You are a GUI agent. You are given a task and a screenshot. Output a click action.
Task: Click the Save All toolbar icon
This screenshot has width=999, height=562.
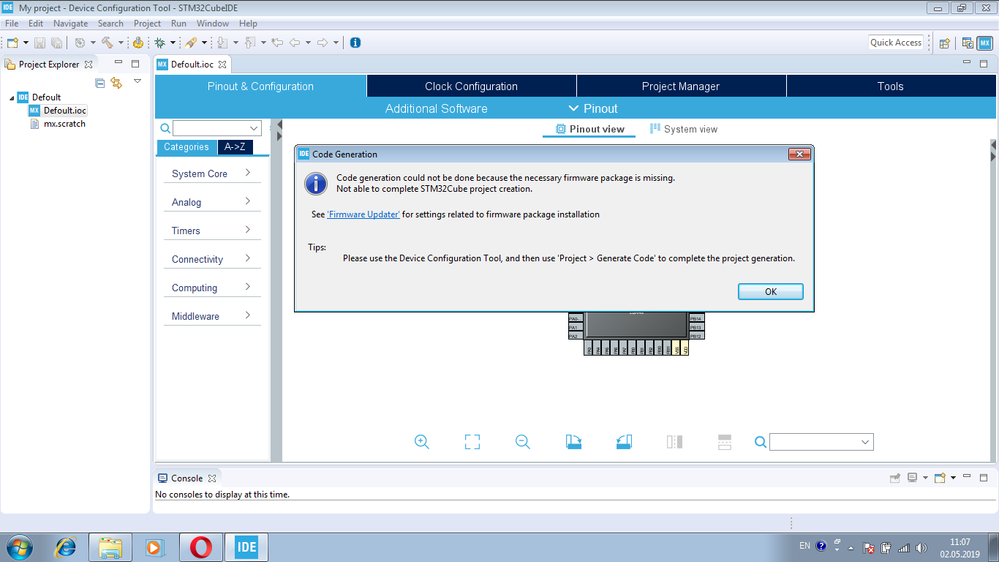[x=57, y=43]
